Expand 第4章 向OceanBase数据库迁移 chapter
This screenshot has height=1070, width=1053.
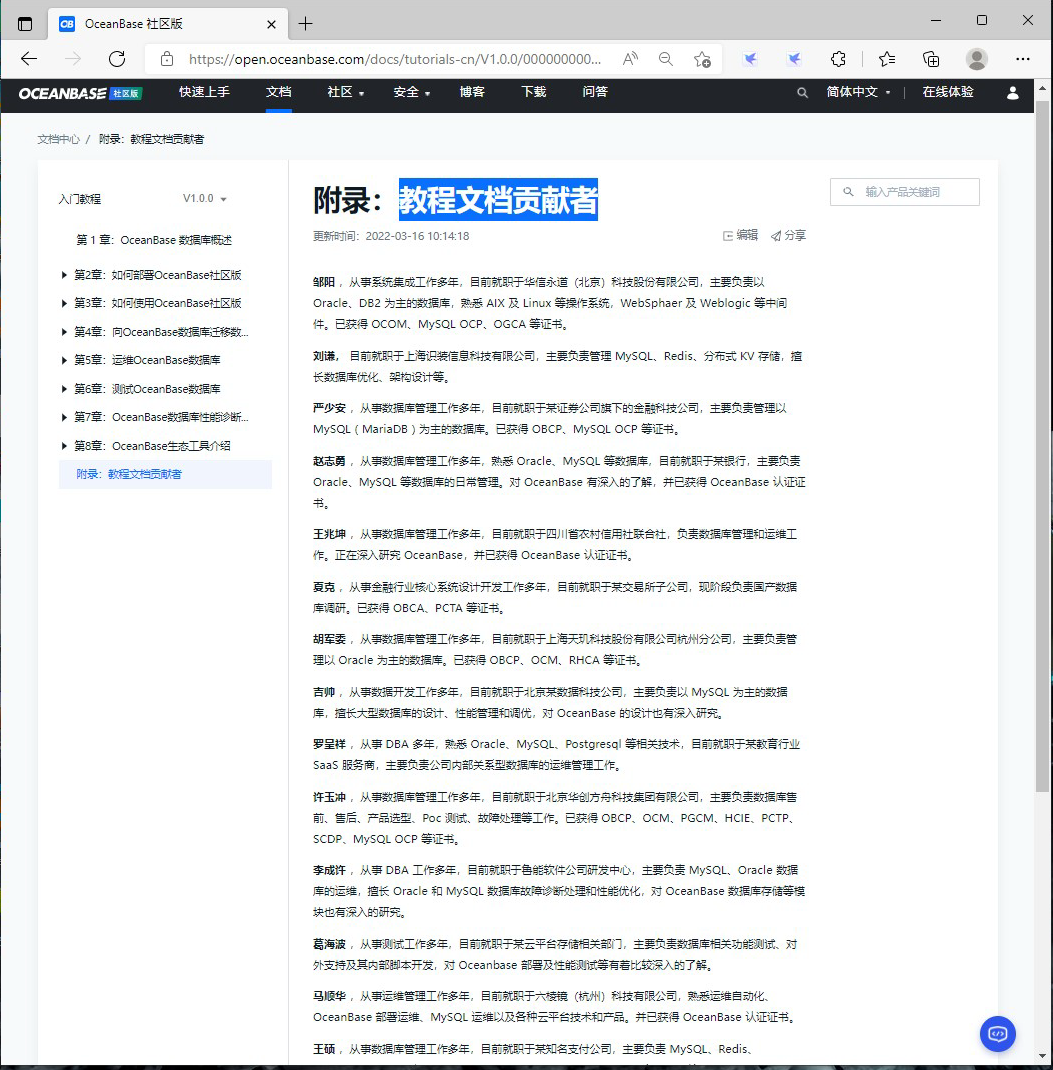tap(155, 332)
